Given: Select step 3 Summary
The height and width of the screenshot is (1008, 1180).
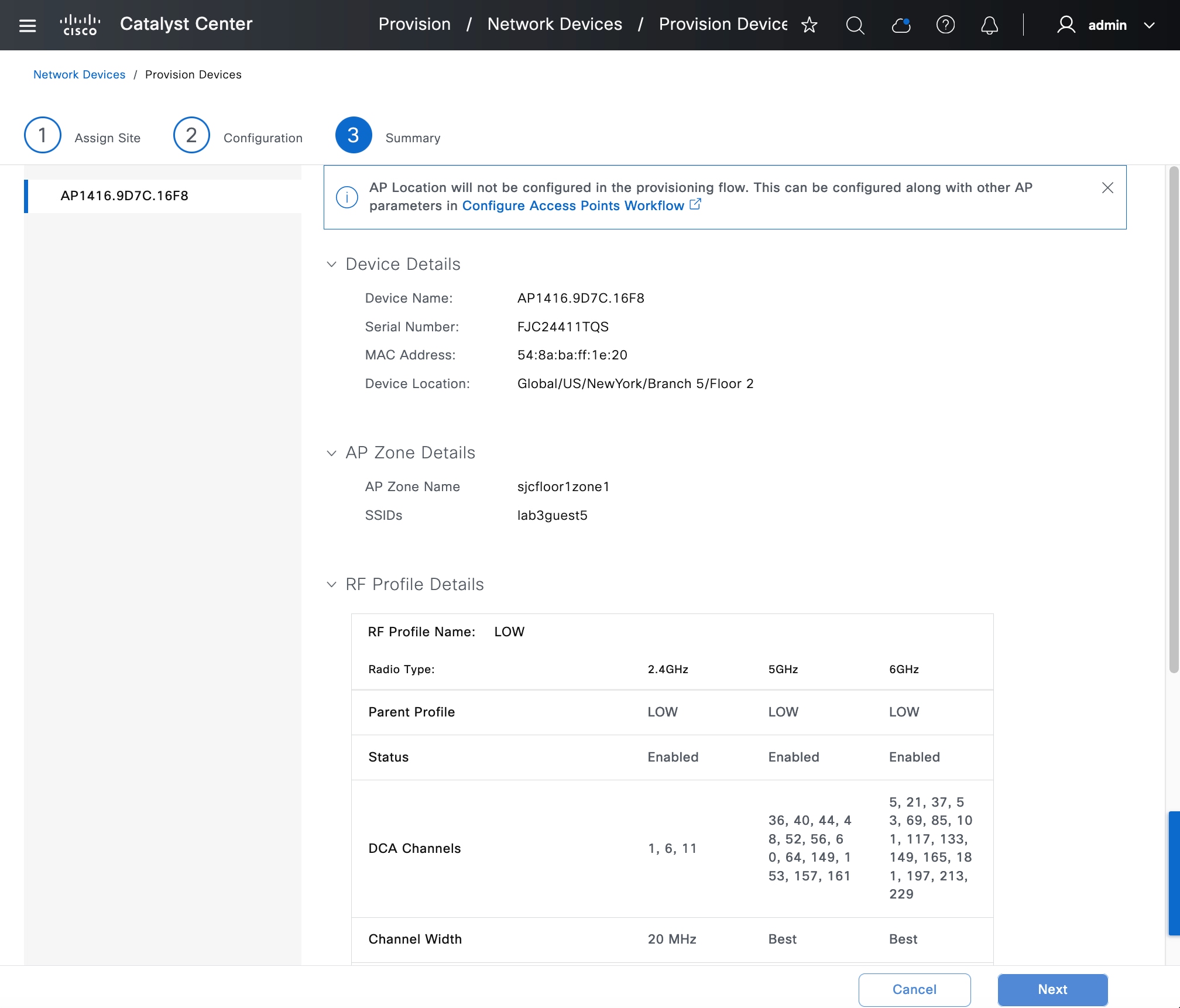Looking at the screenshot, I should point(354,135).
